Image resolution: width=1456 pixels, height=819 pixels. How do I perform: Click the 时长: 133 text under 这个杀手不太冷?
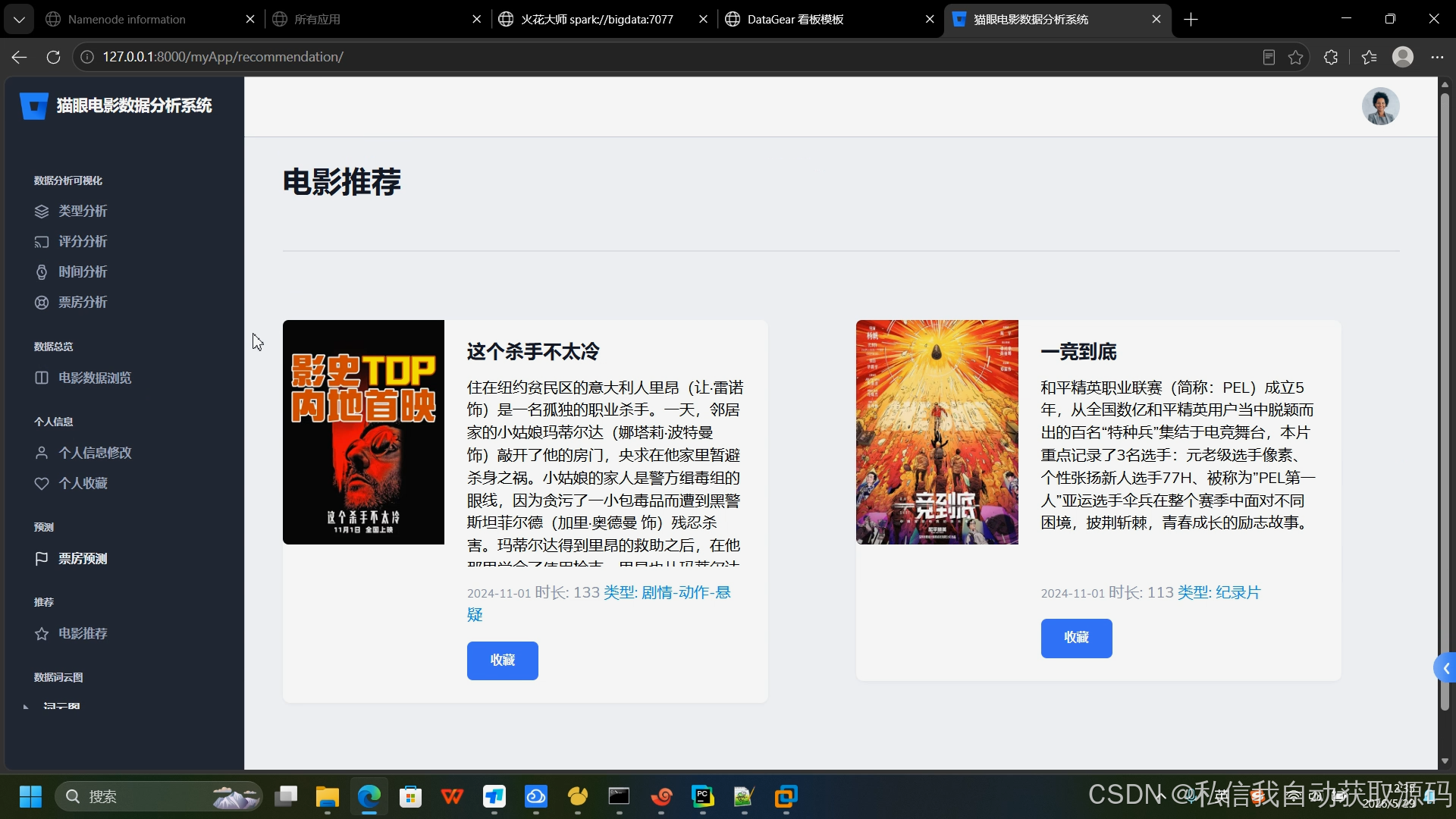pyautogui.click(x=567, y=593)
